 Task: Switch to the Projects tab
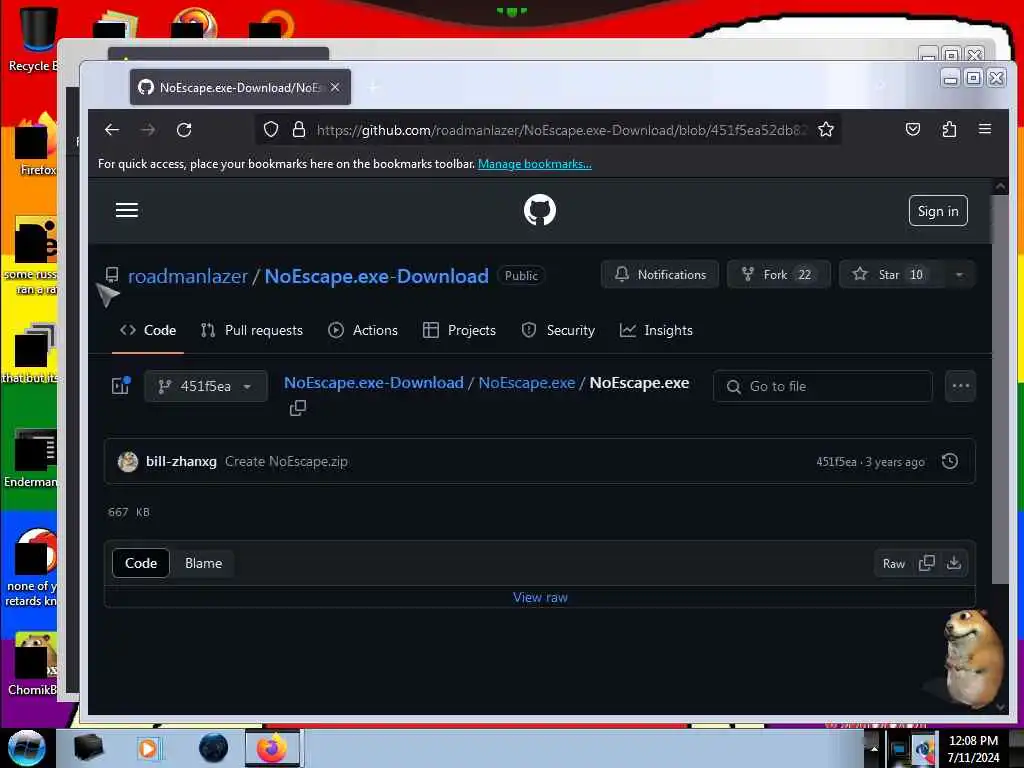pyautogui.click(x=459, y=330)
